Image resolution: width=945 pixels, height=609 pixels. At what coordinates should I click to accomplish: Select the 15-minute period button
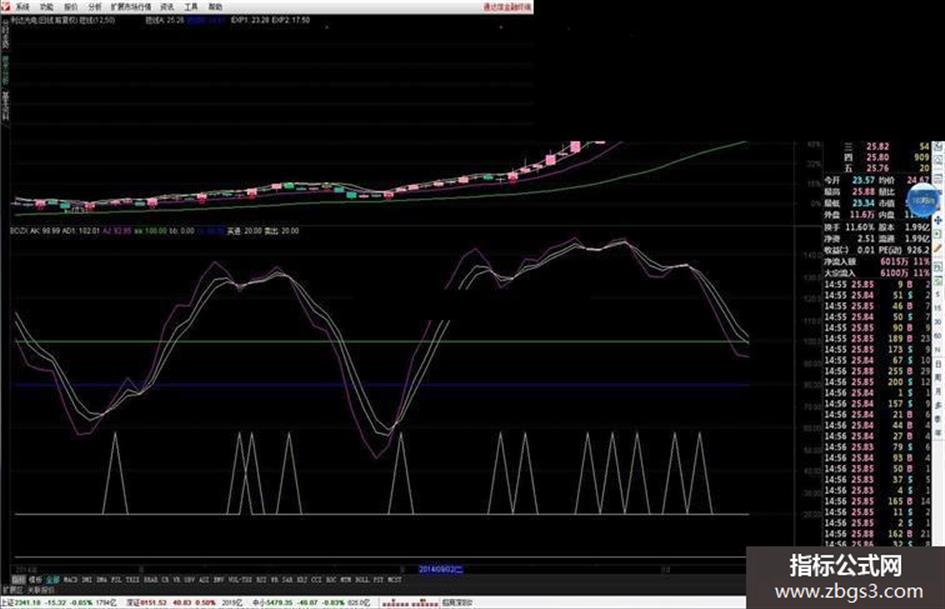[938, 308]
